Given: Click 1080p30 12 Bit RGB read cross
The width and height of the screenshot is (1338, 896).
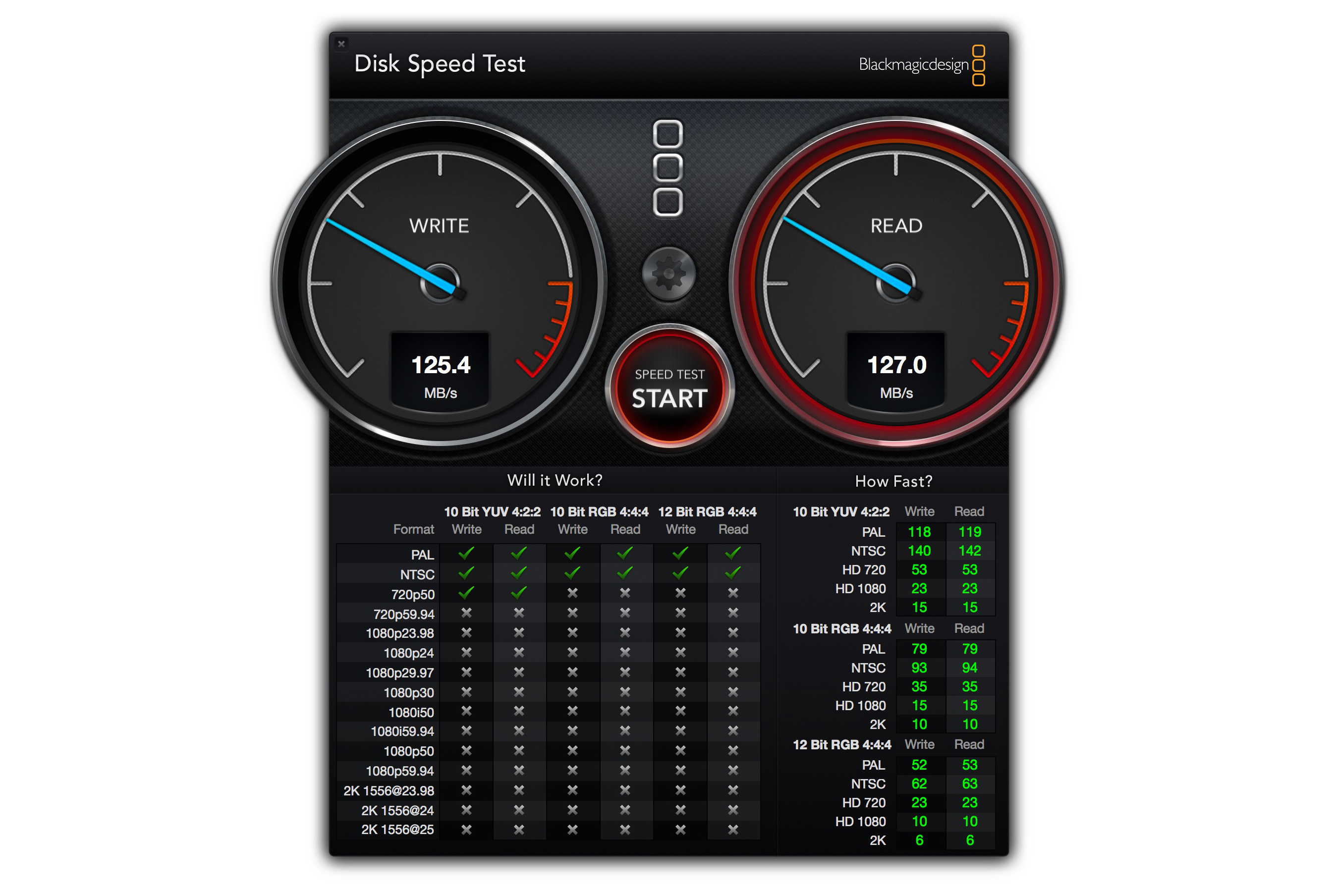Looking at the screenshot, I should (x=733, y=691).
